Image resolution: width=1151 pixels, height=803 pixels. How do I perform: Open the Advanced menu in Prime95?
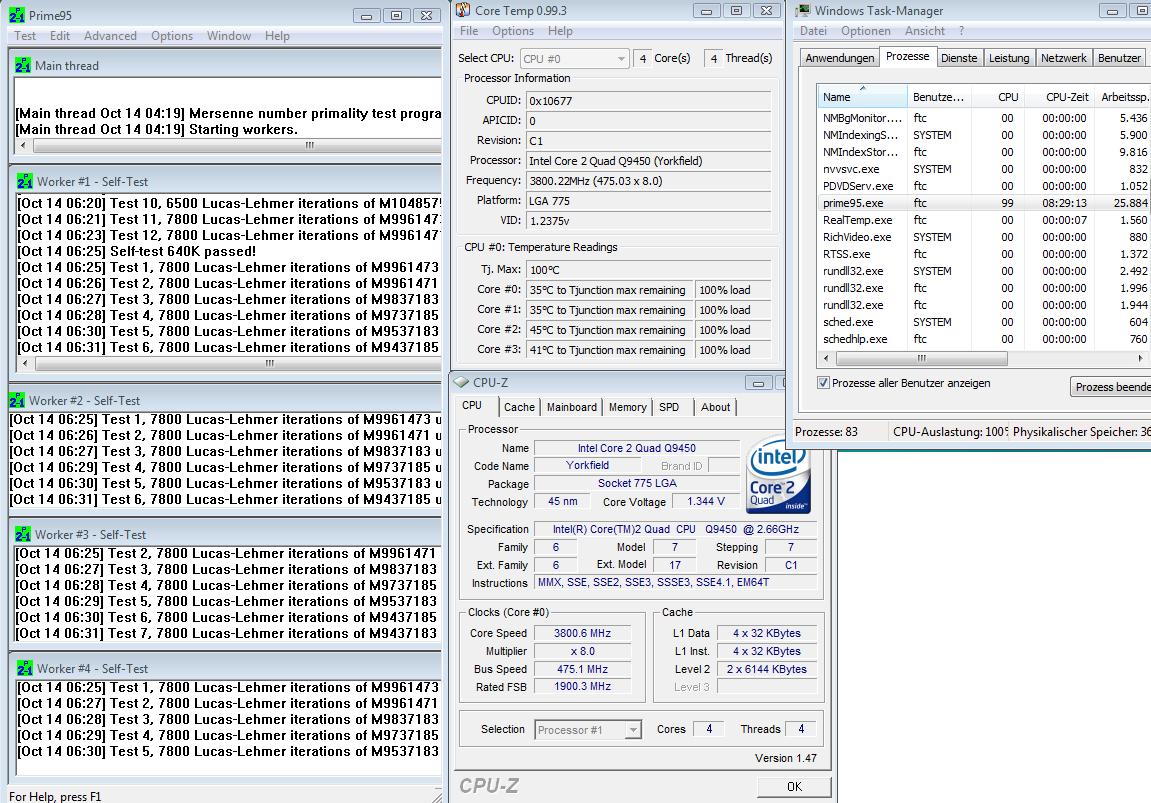(x=110, y=36)
